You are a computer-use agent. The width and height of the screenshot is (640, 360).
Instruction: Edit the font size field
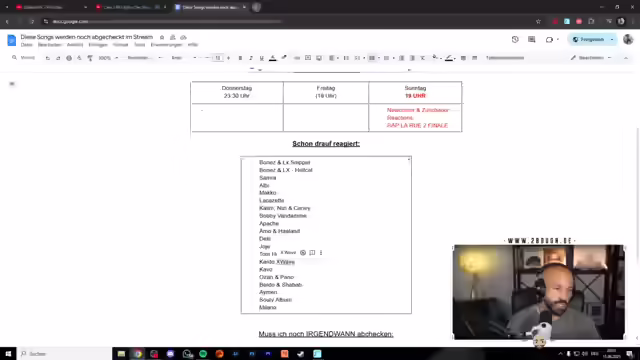tap(218, 58)
